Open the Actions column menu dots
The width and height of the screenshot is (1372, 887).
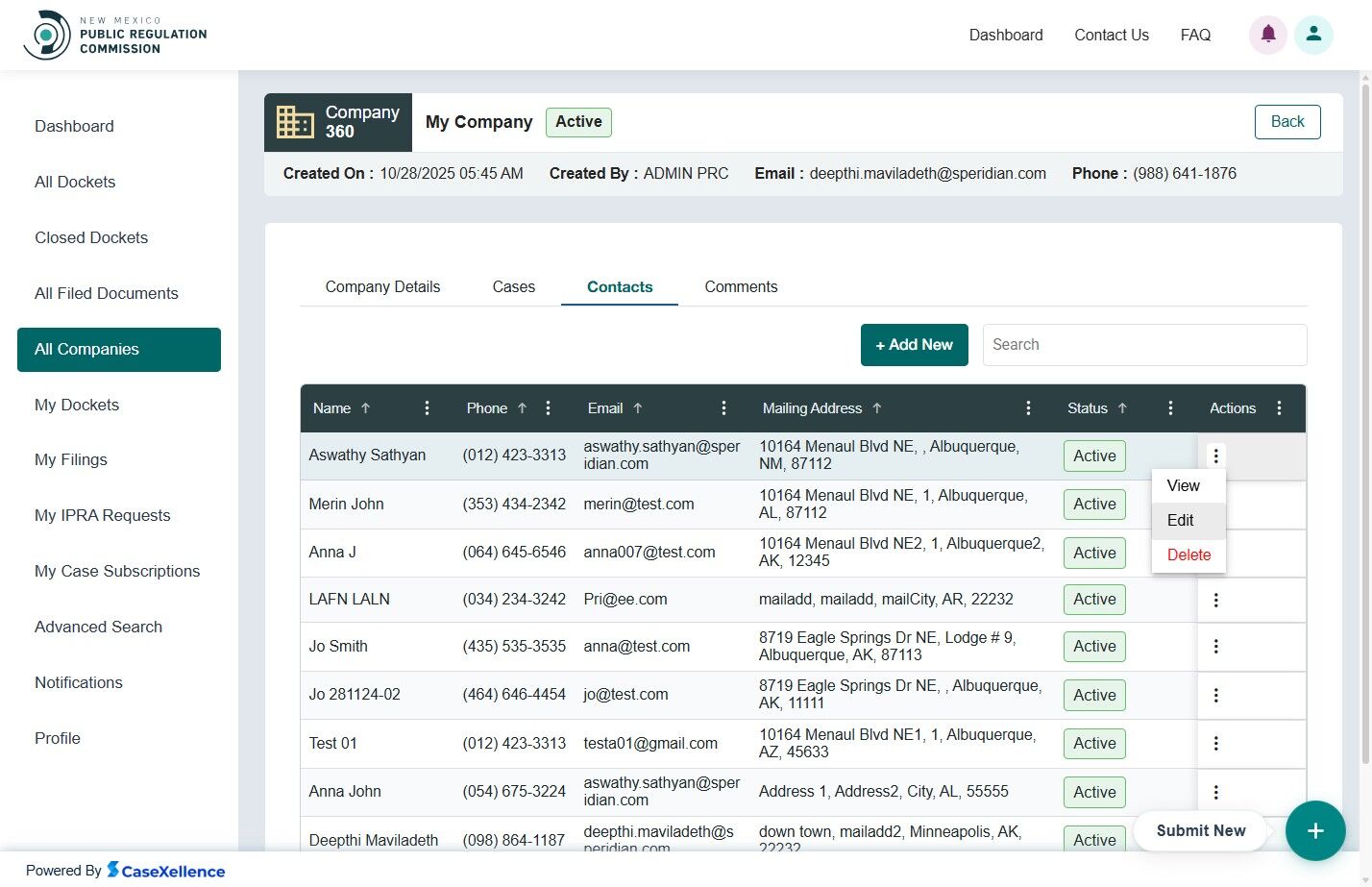(1279, 408)
